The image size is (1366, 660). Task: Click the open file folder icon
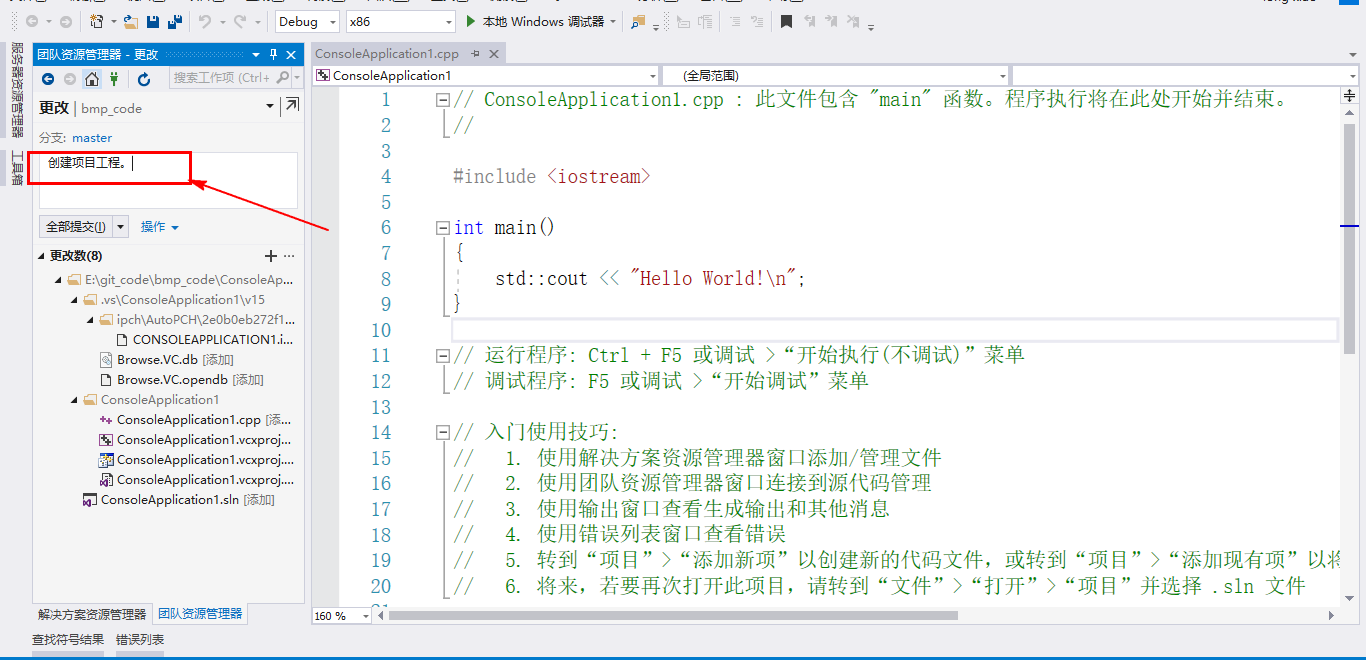click(131, 21)
